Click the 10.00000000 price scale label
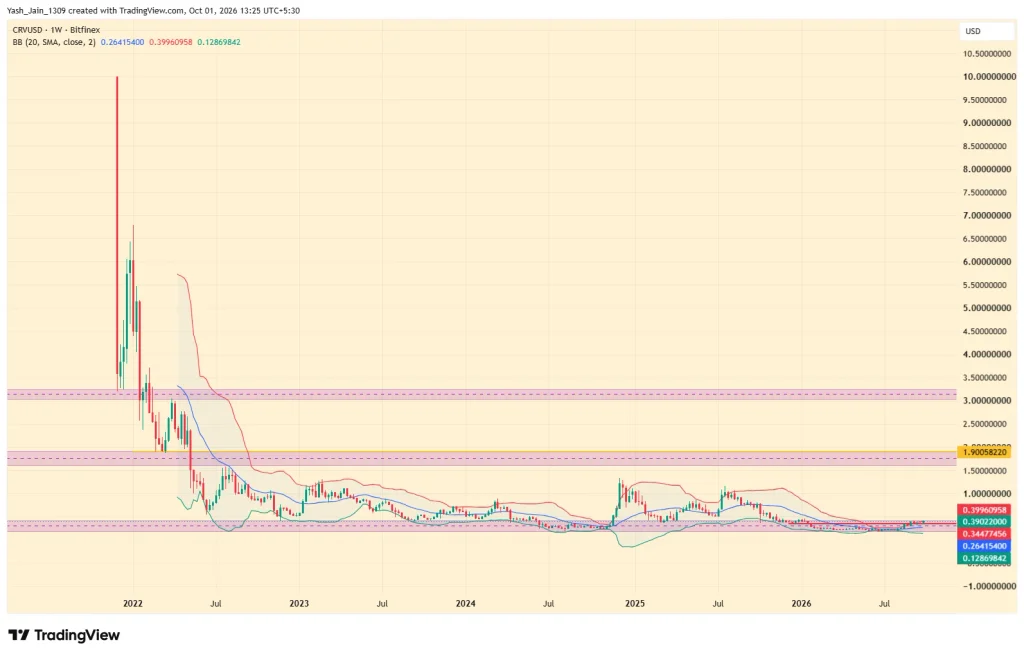The image size is (1024, 656). (x=987, y=76)
